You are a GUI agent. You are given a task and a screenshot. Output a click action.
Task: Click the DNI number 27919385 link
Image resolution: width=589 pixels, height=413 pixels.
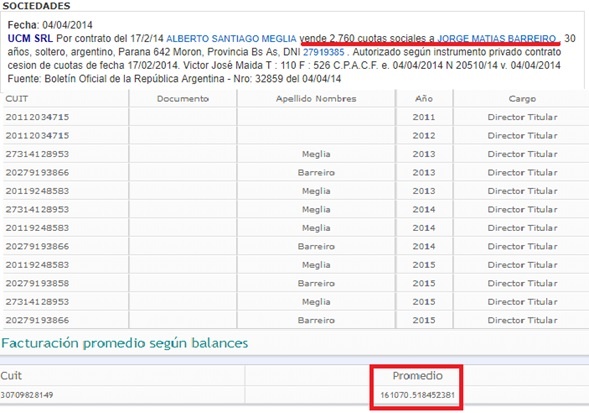tap(323, 52)
